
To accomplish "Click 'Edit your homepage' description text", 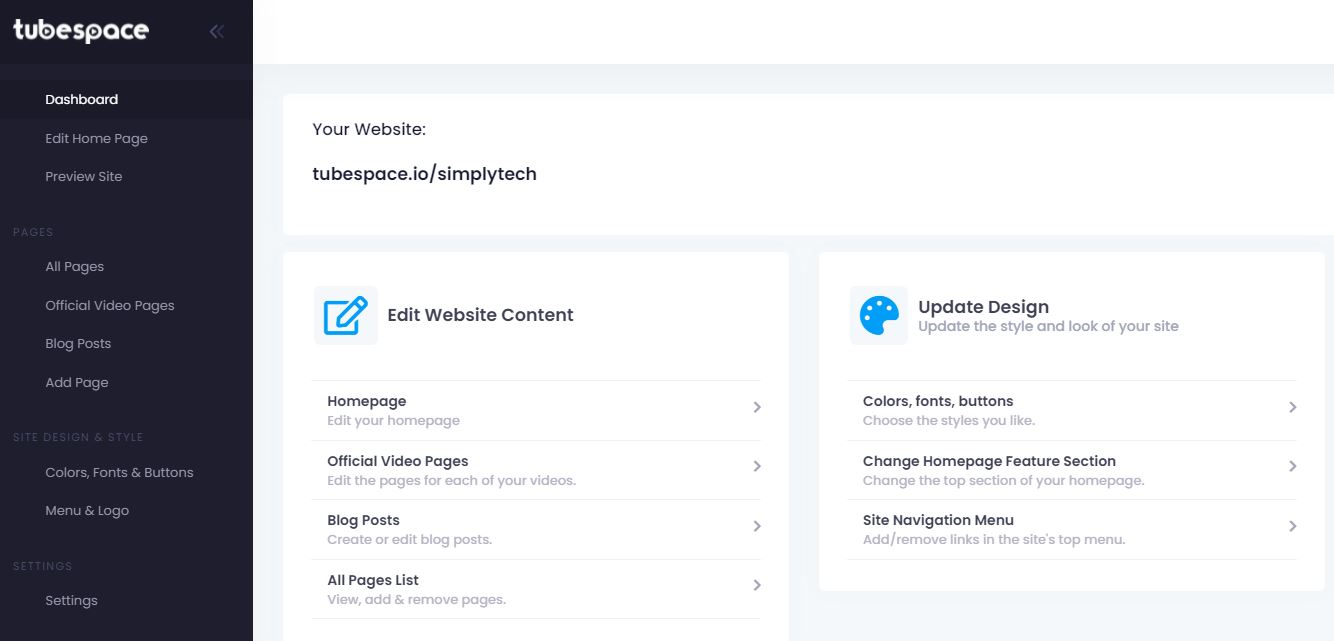I will (393, 421).
